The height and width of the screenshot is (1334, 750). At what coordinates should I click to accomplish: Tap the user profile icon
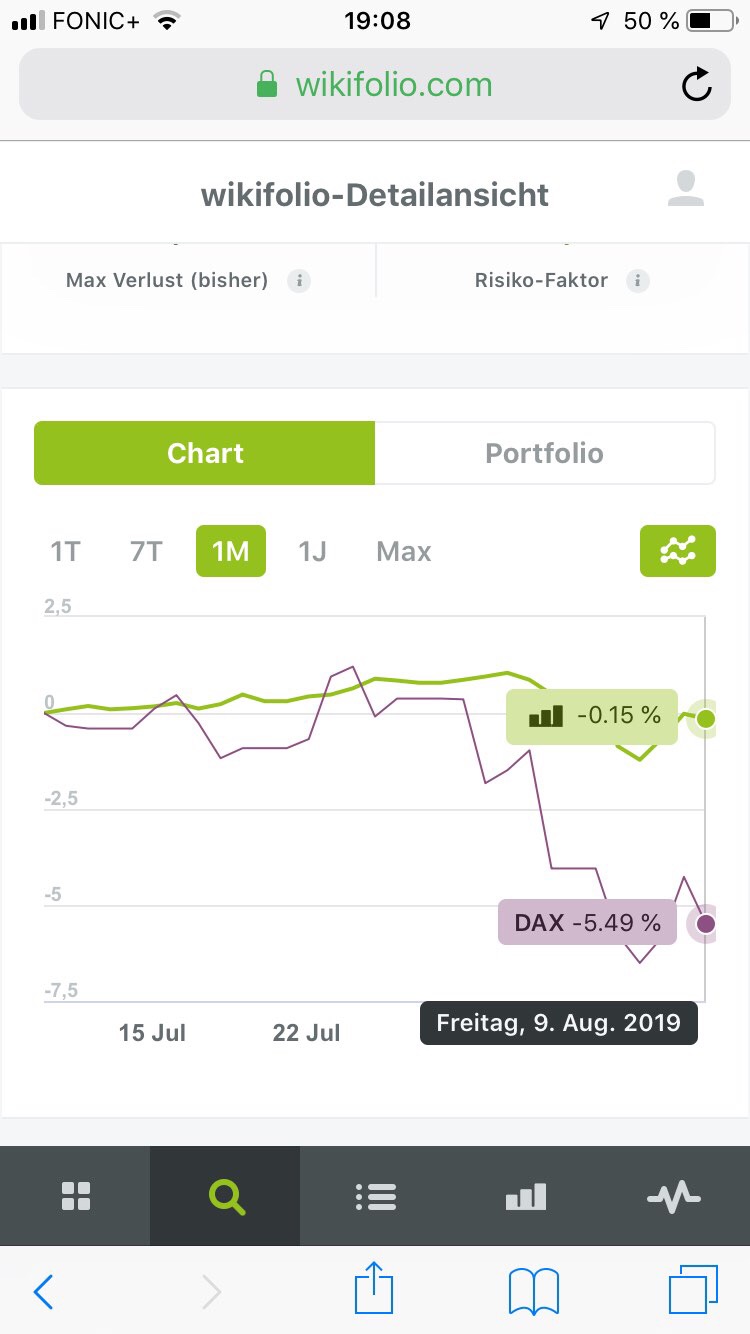click(x=686, y=189)
